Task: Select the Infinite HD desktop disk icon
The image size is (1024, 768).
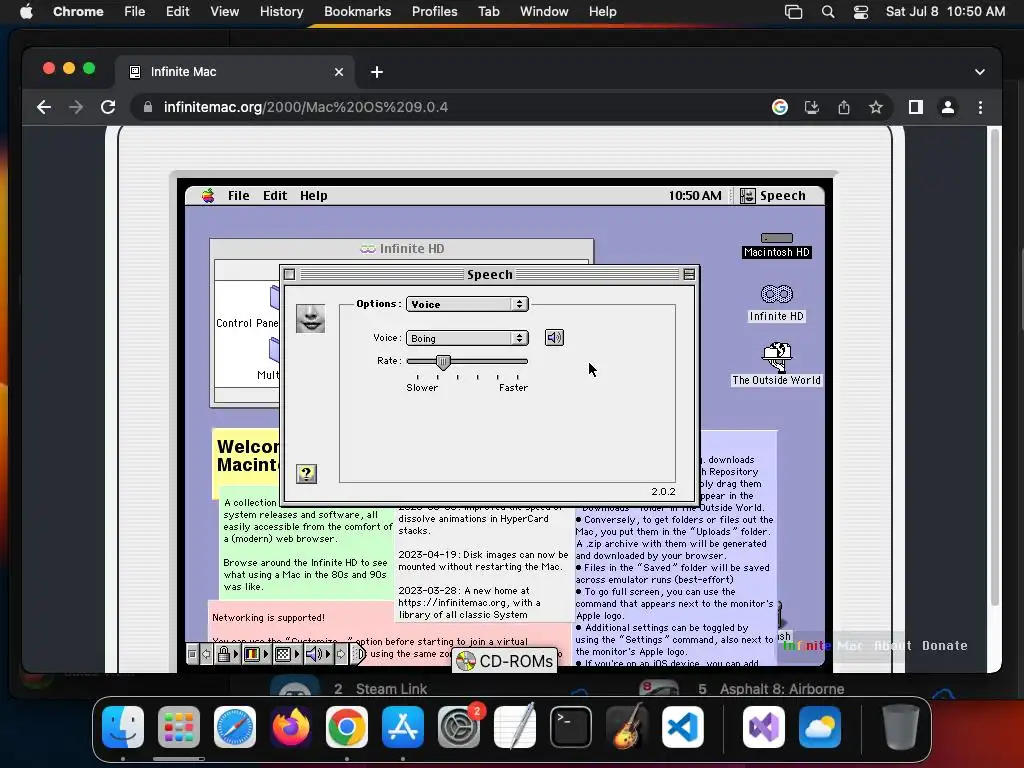Action: [776, 304]
